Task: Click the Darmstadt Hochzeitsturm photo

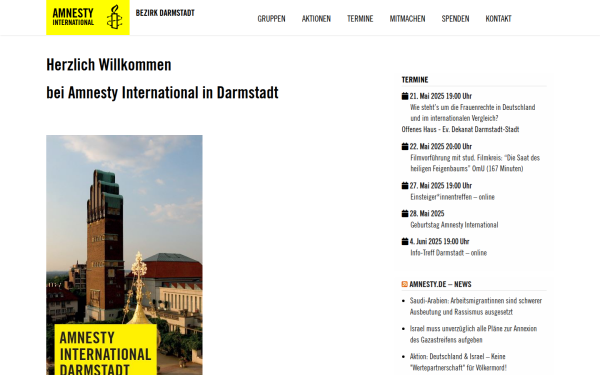Action: point(124,255)
